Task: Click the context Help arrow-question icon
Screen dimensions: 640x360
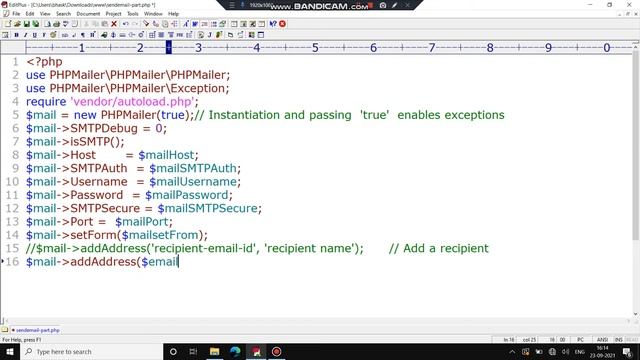Action: point(273,24)
